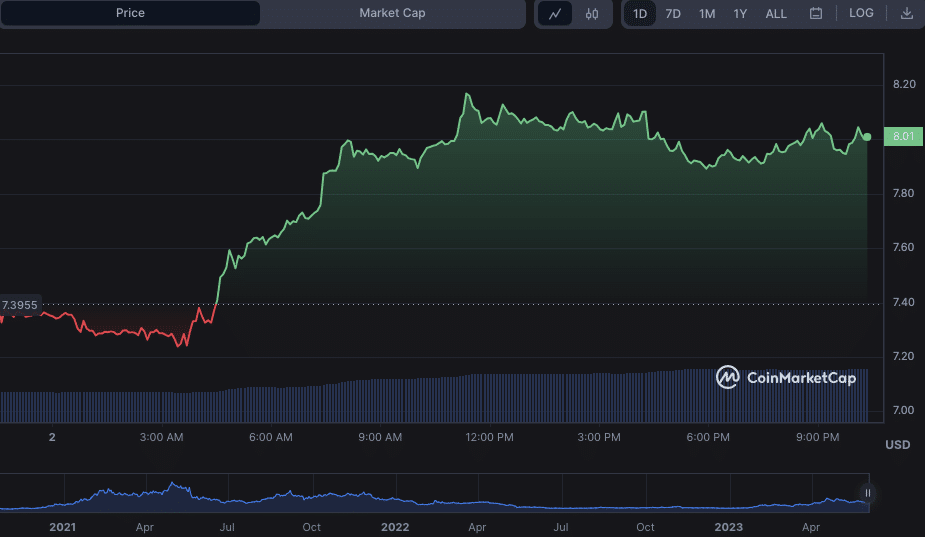Toggle the LOG scale option
Viewport: 925px width, 537px height.
861,14
